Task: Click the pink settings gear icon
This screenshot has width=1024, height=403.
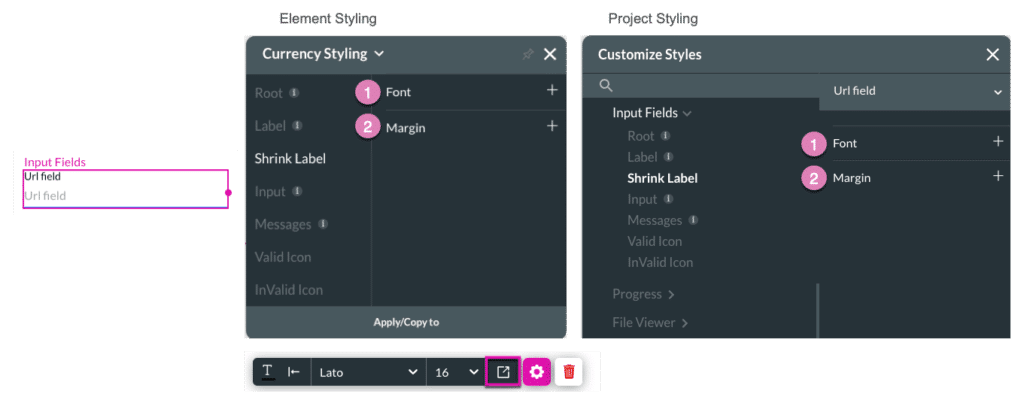Action: tap(537, 372)
